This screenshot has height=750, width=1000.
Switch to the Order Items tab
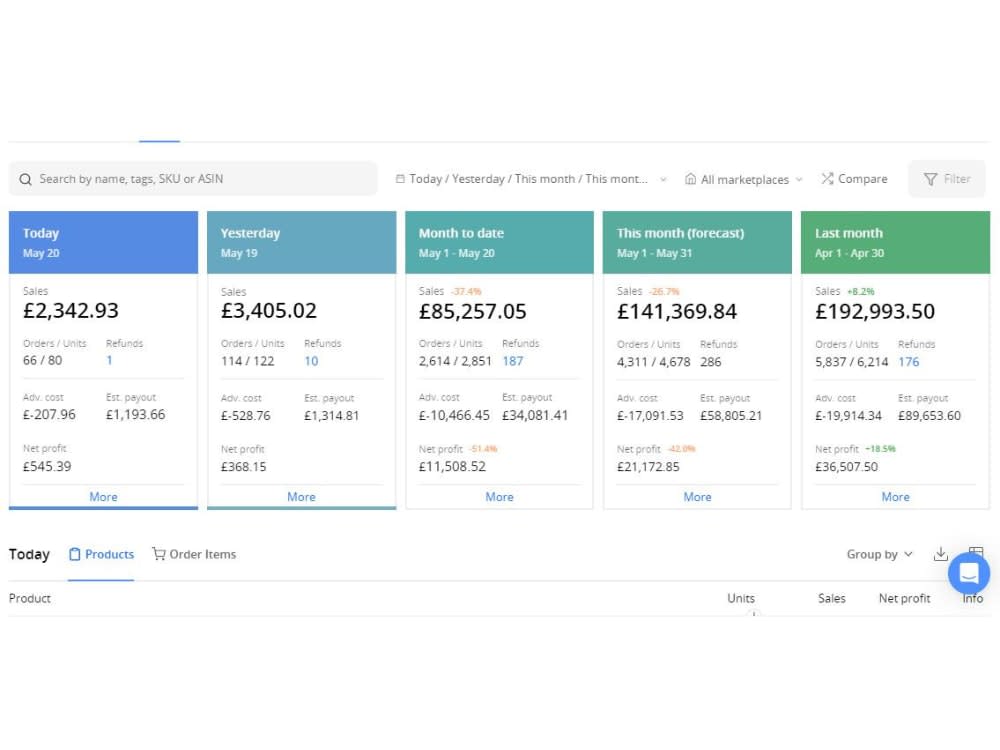click(194, 554)
